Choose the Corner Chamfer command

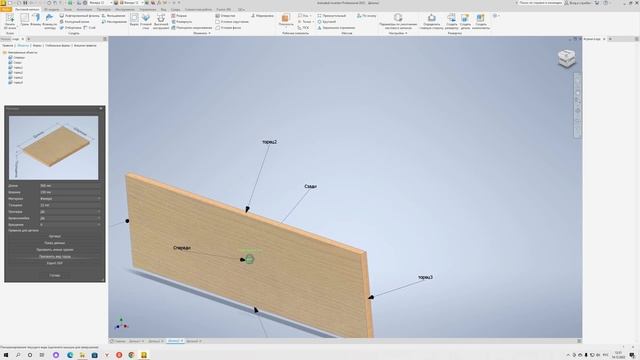[x=228, y=28]
